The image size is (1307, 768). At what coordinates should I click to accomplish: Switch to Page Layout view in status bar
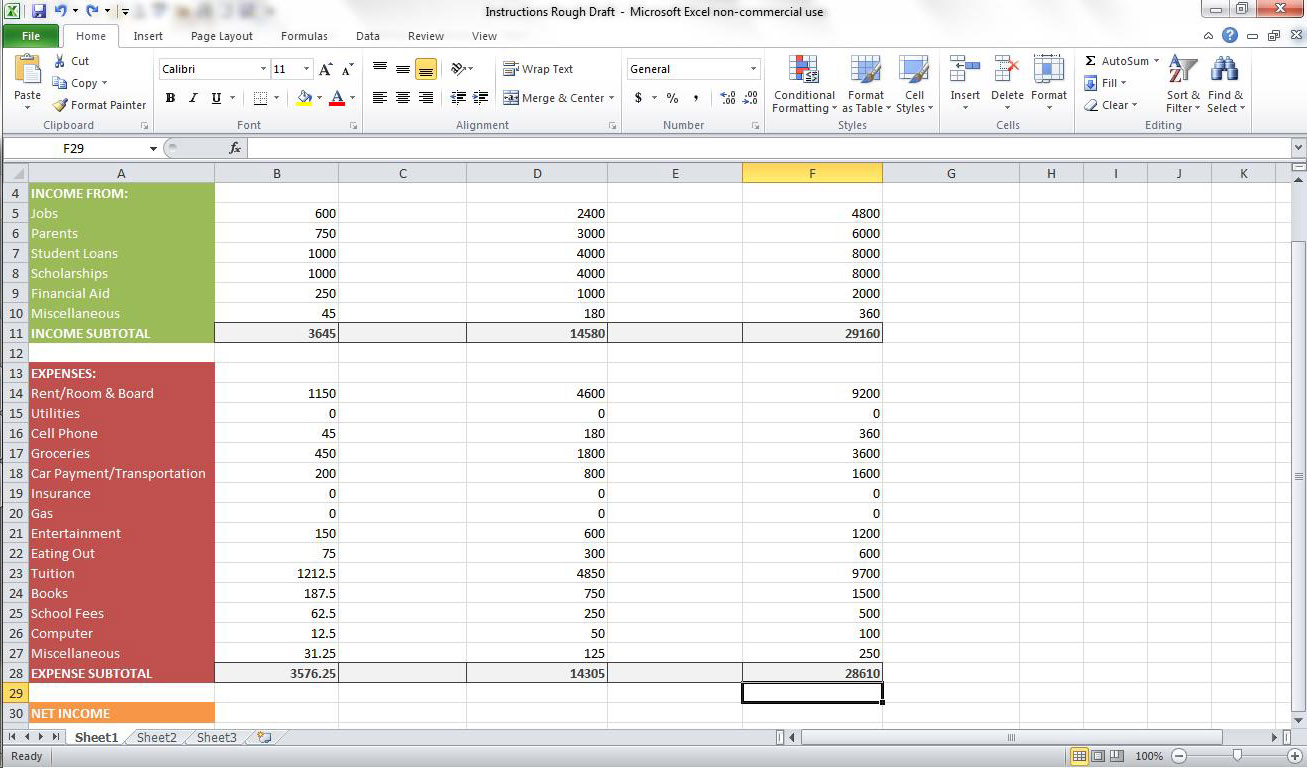coord(1098,756)
